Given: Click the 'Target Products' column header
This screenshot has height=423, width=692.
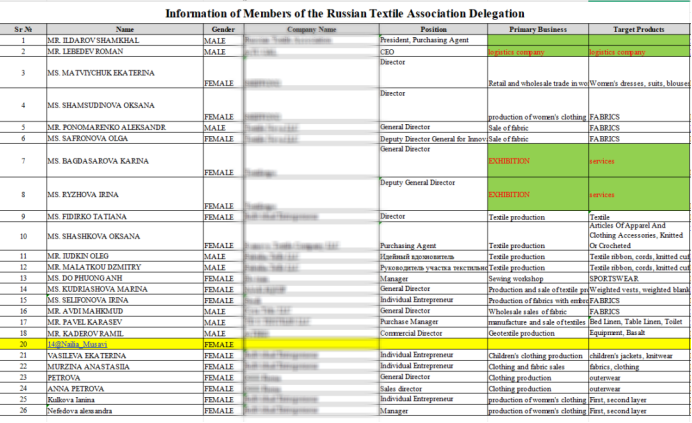Looking at the screenshot, I should pos(639,29).
